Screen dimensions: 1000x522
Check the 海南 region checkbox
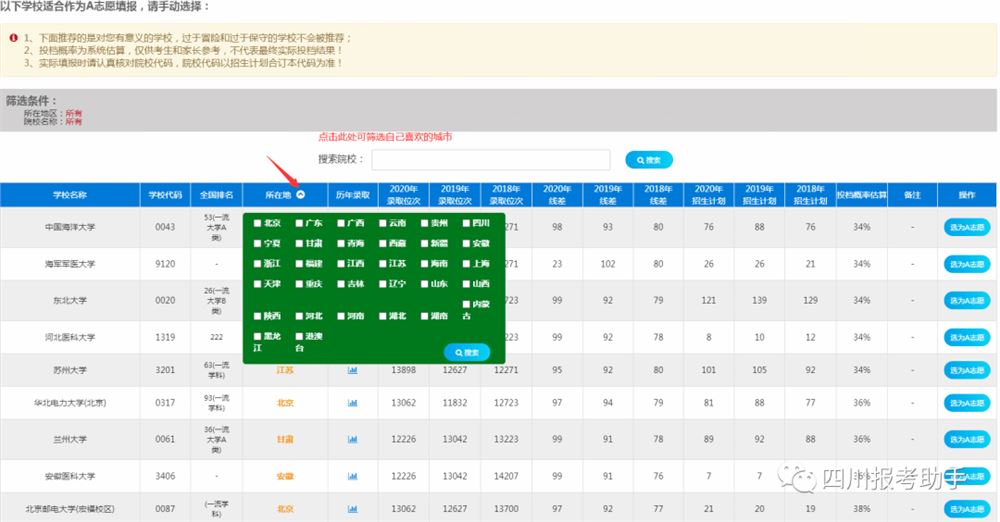[x=425, y=264]
